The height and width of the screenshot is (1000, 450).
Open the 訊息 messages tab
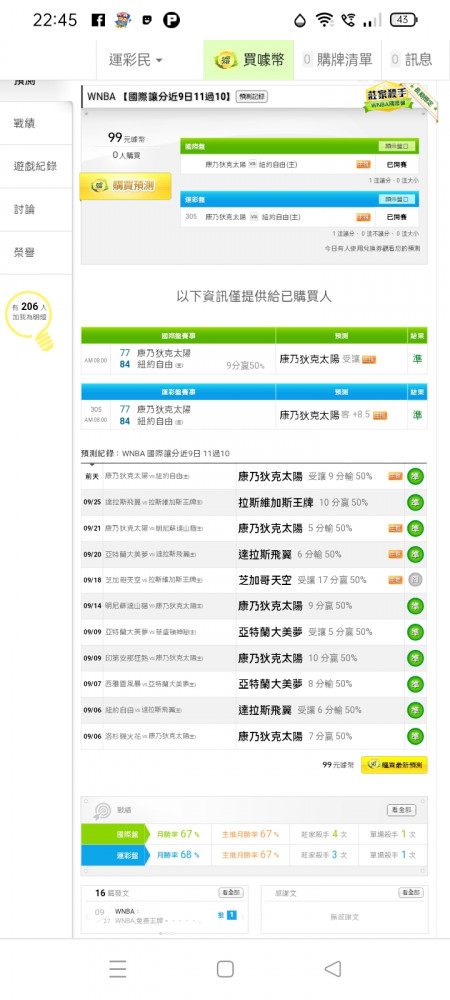[x=412, y=60]
